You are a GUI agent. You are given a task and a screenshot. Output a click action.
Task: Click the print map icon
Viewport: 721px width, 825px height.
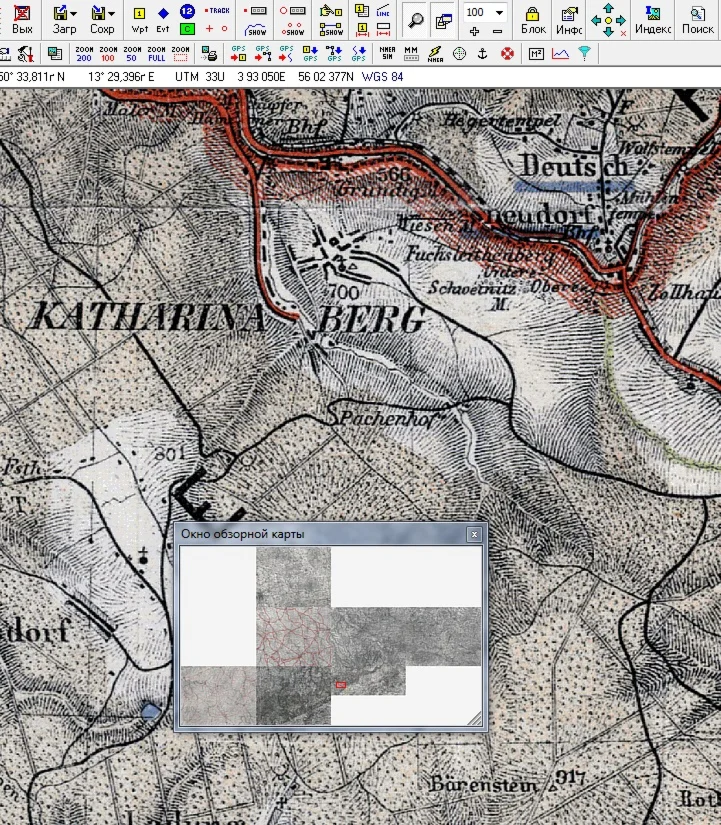coord(209,53)
